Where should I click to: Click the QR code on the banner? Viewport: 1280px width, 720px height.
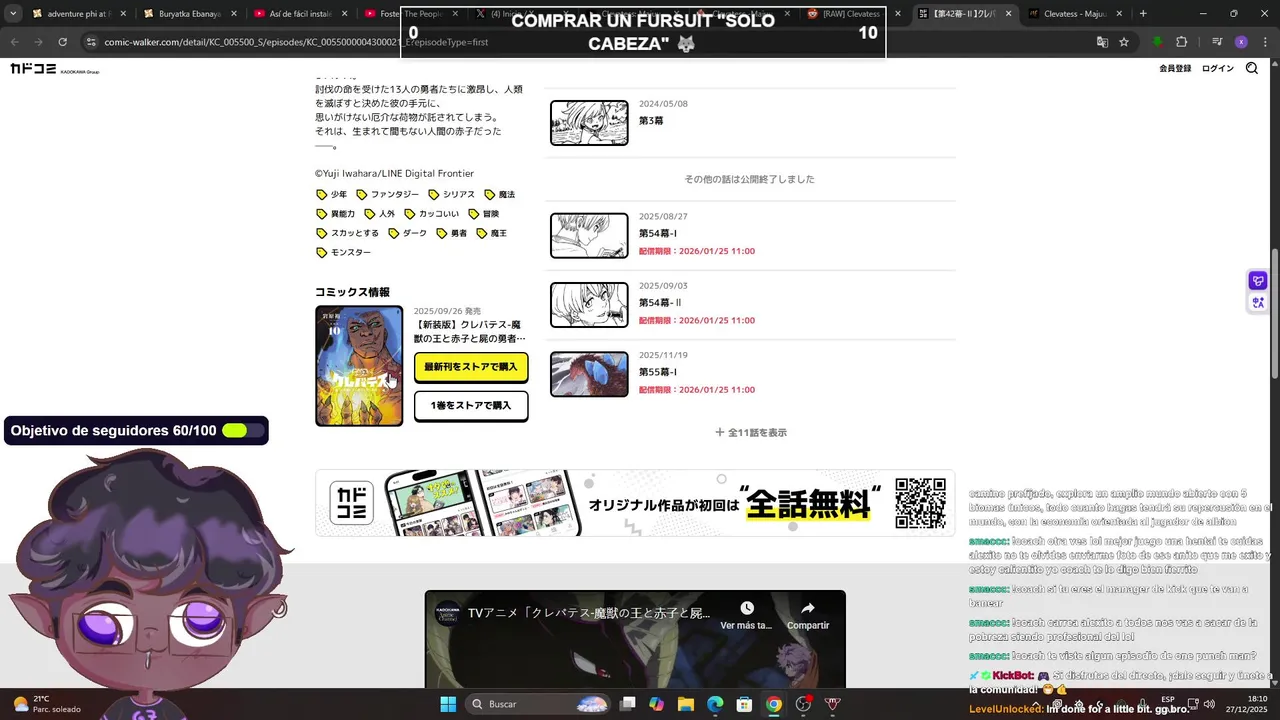pyautogui.click(x=920, y=503)
